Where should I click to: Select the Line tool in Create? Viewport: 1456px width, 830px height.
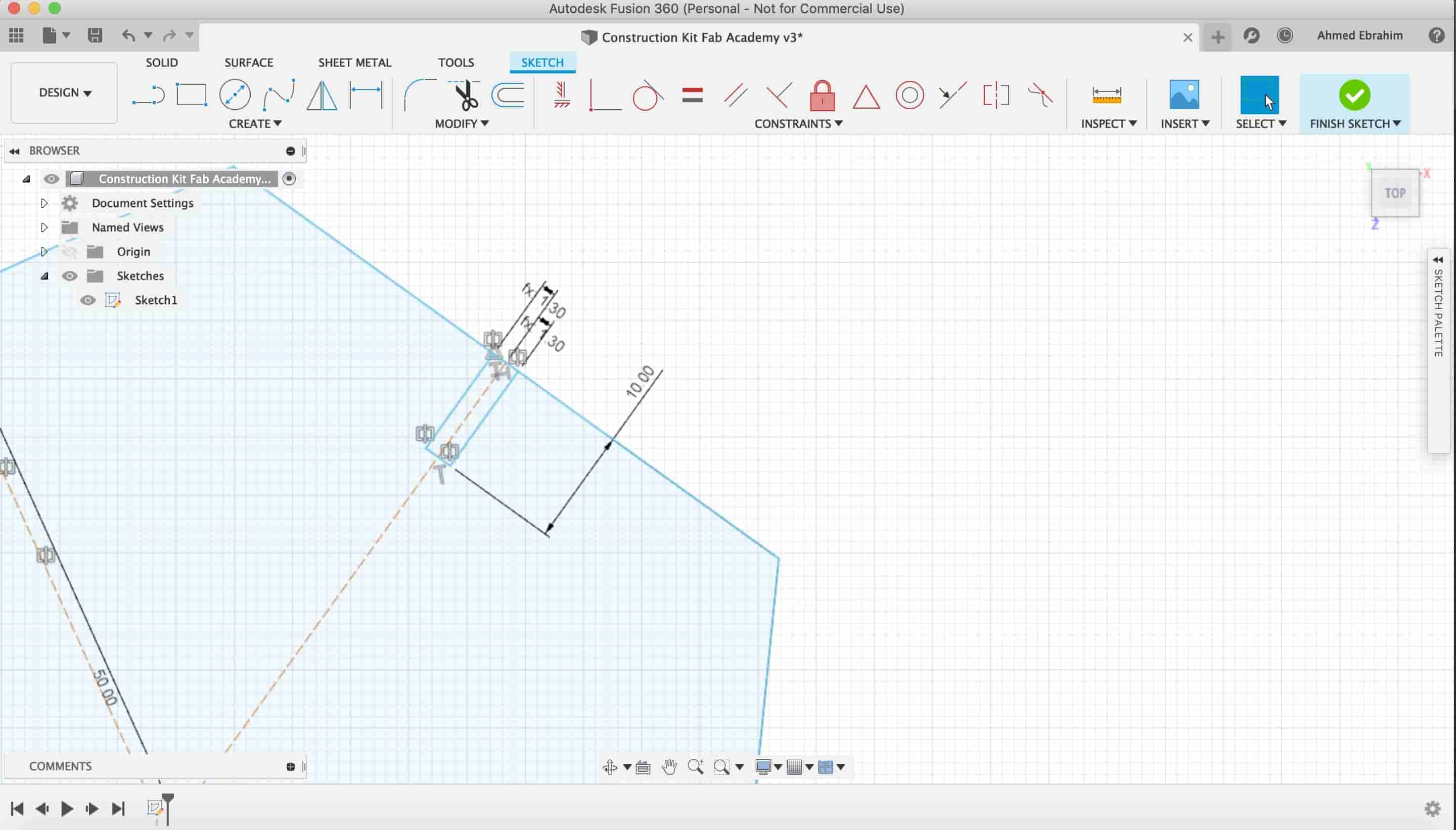point(148,95)
